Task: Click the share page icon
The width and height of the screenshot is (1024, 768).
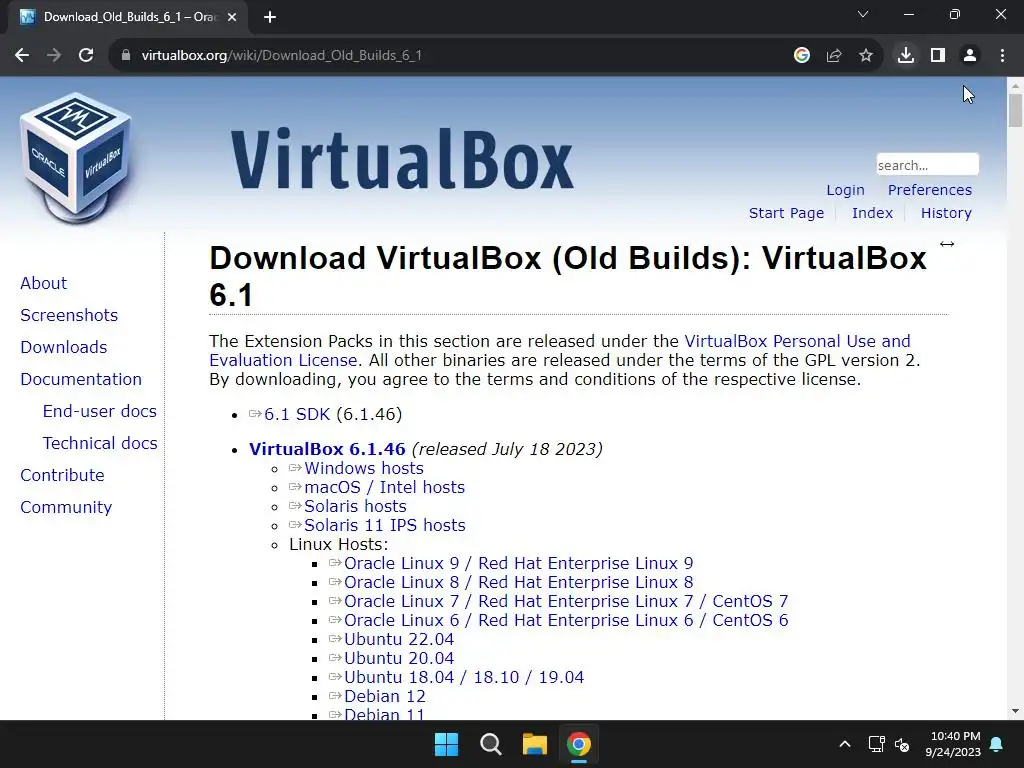Action: click(x=834, y=56)
